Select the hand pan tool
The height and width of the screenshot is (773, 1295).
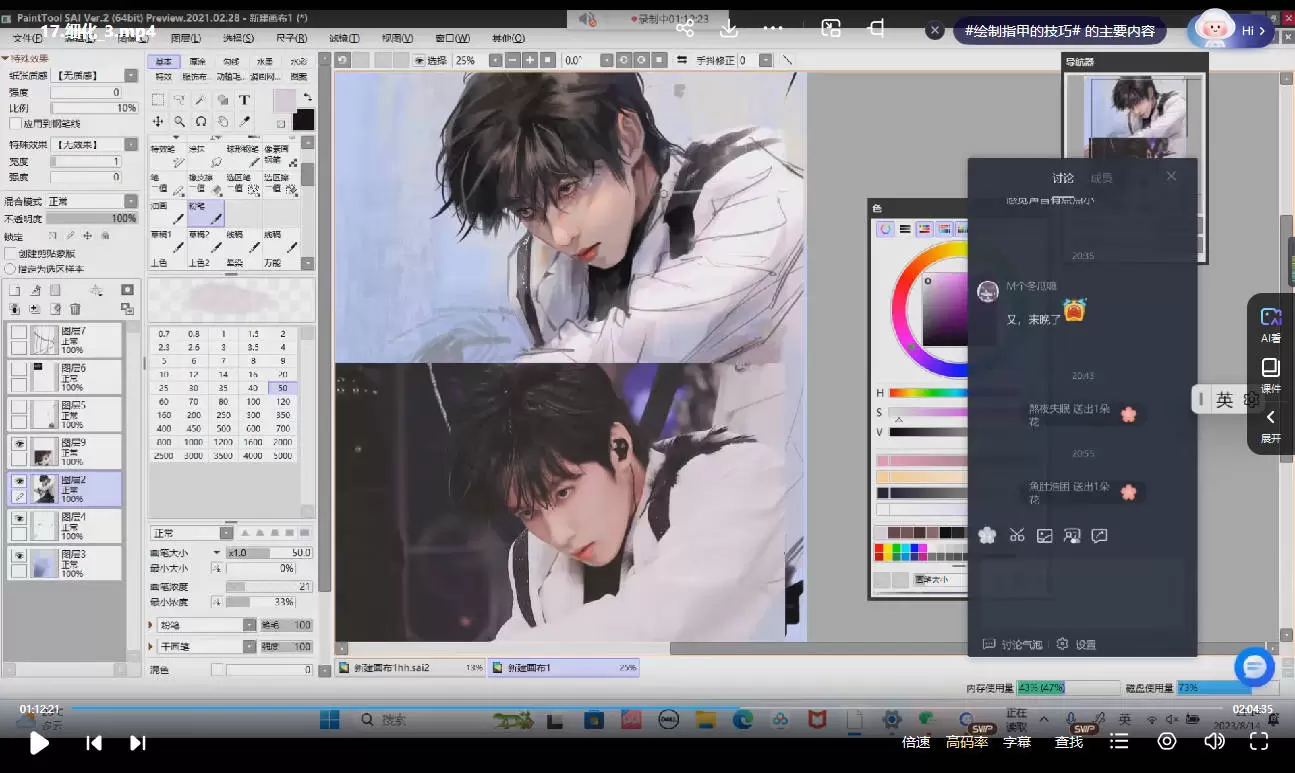coord(222,122)
